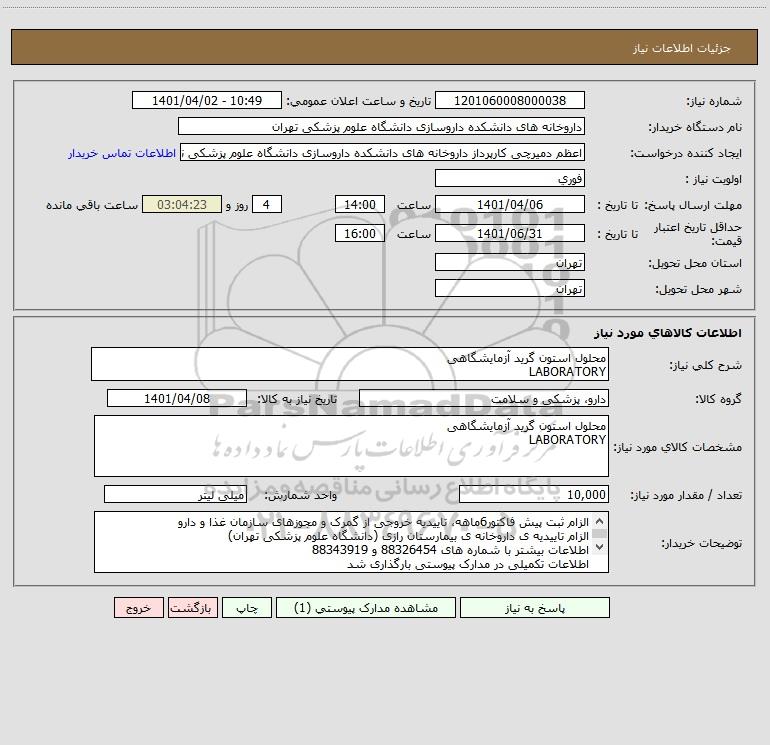
Task: Select the need number field 1201060008000038
Action: (510, 100)
